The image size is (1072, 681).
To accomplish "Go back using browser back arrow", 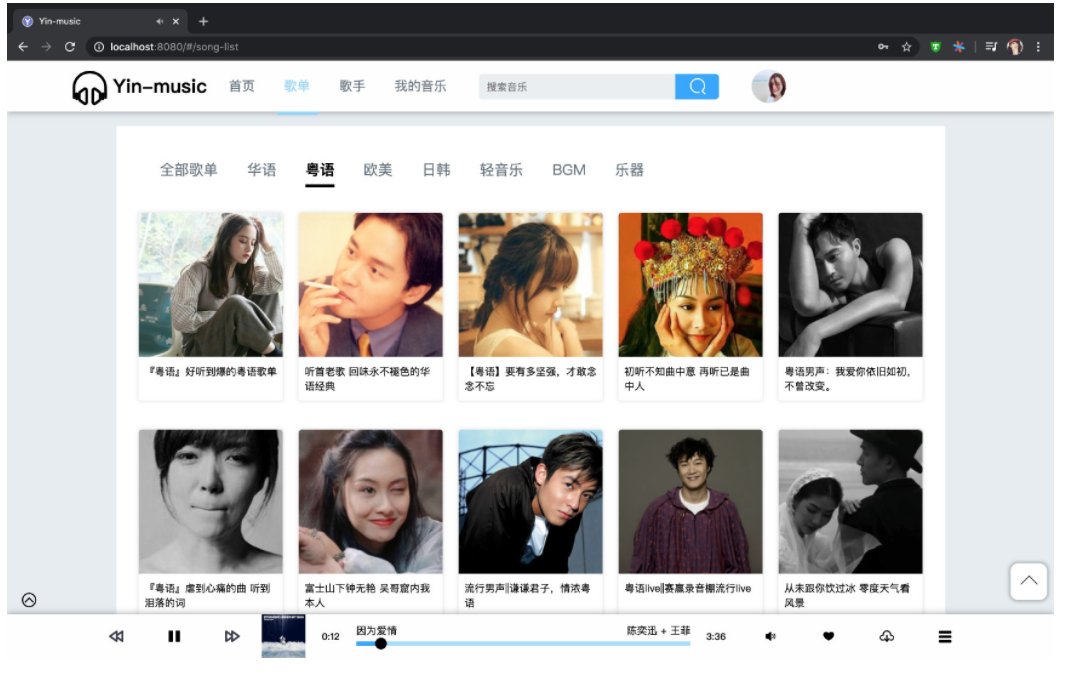I will click(x=23, y=46).
